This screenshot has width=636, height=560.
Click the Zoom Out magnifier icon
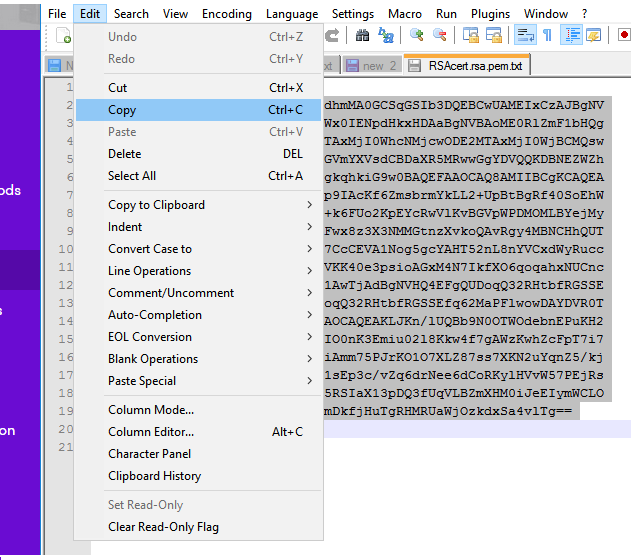(x=440, y=35)
